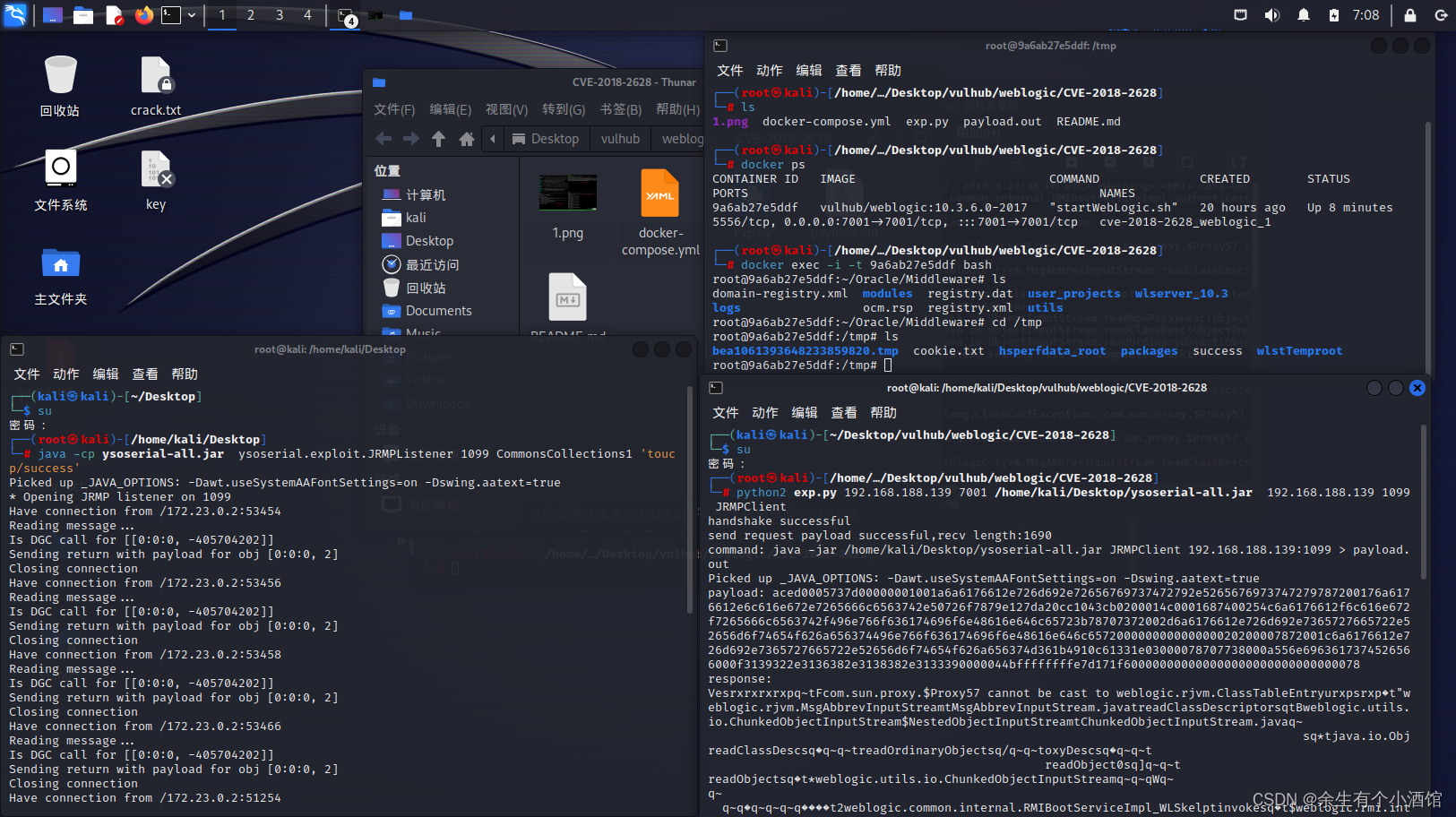Switch to workspace 3

tap(280, 15)
